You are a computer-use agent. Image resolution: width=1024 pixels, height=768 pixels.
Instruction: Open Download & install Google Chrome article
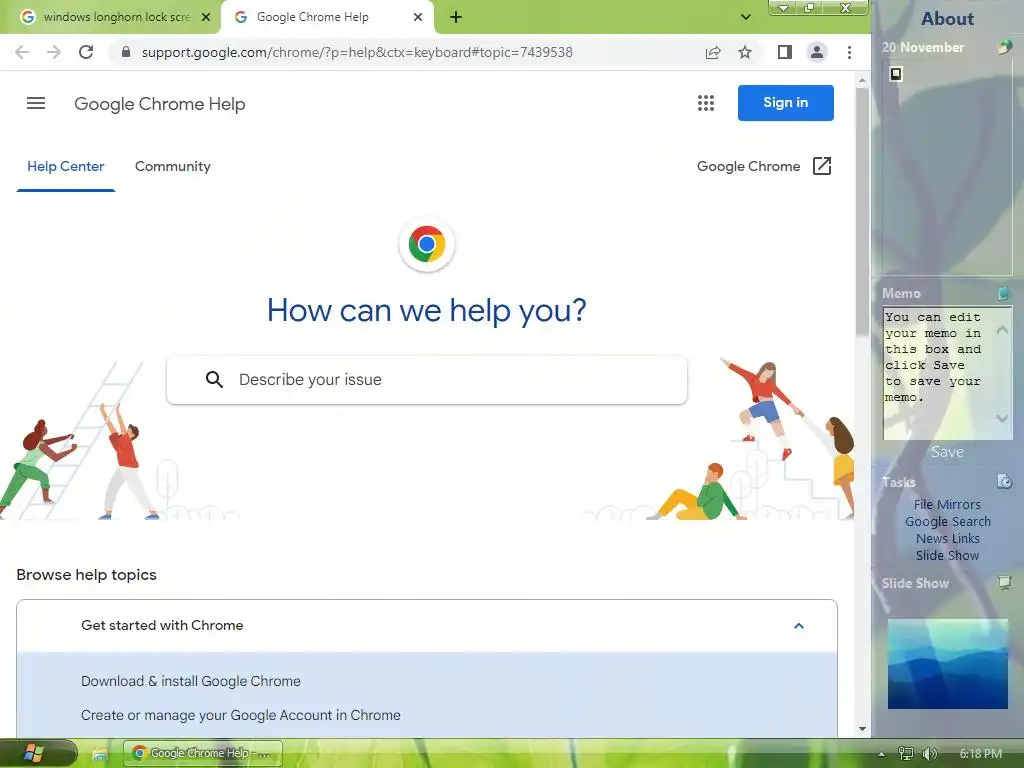pyautogui.click(x=191, y=681)
